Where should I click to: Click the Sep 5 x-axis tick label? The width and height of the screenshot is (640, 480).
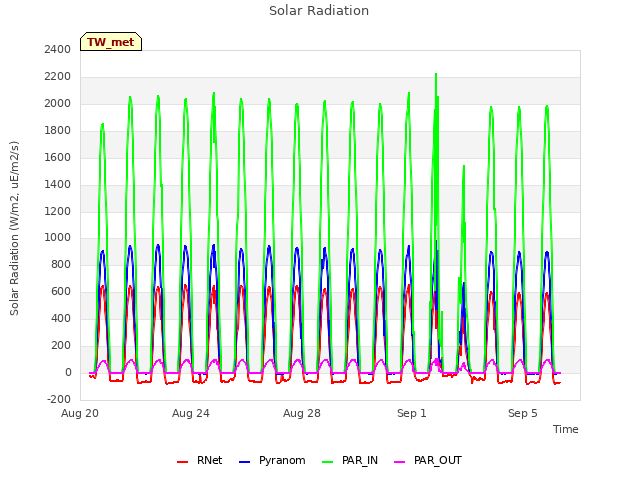click(x=522, y=413)
